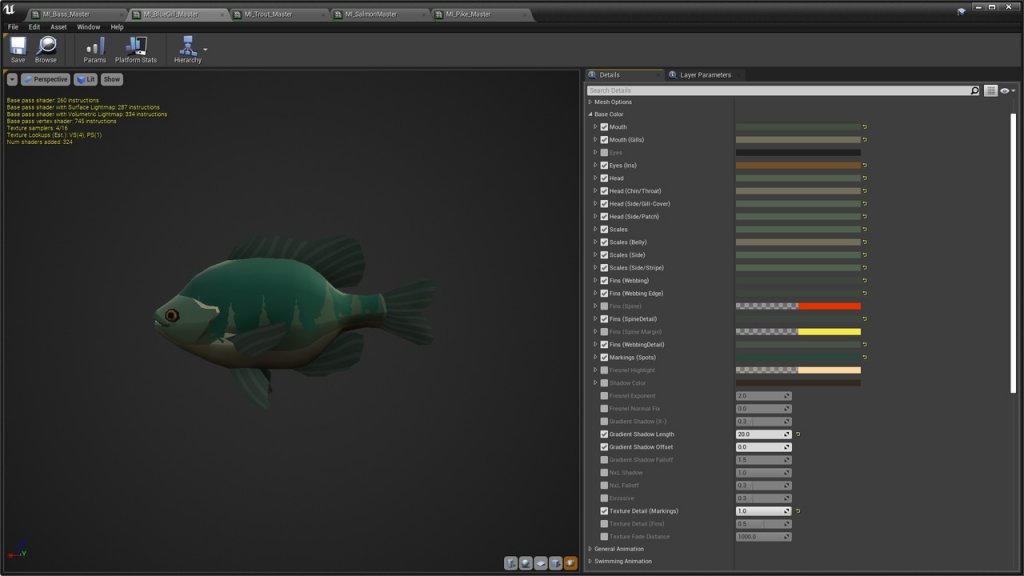This screenshot has width=1024, height=576.
Task: Collapse the Base Color section
Action: (590, 114)
